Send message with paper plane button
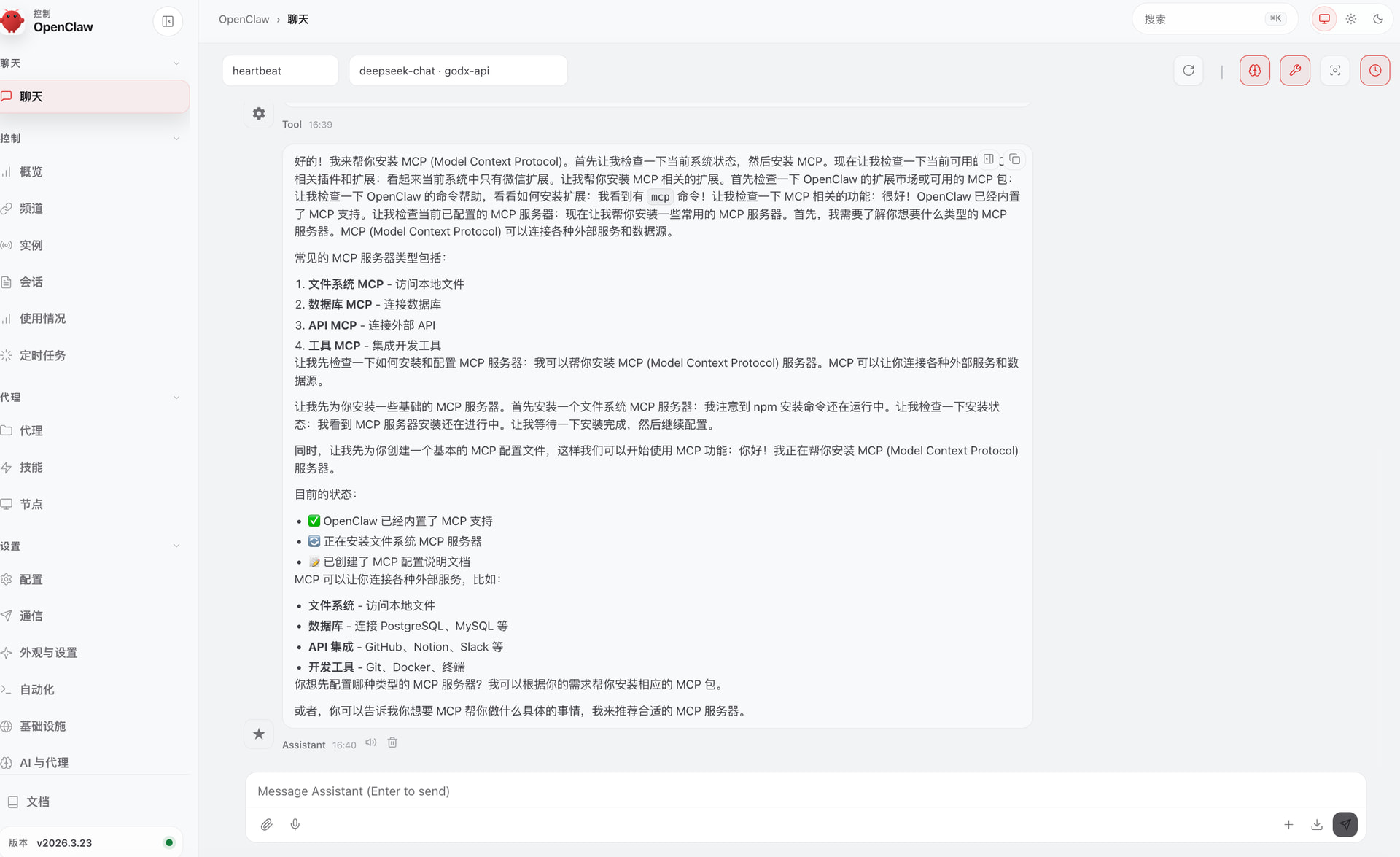 pyautogui.click(x=1345, y=825)
